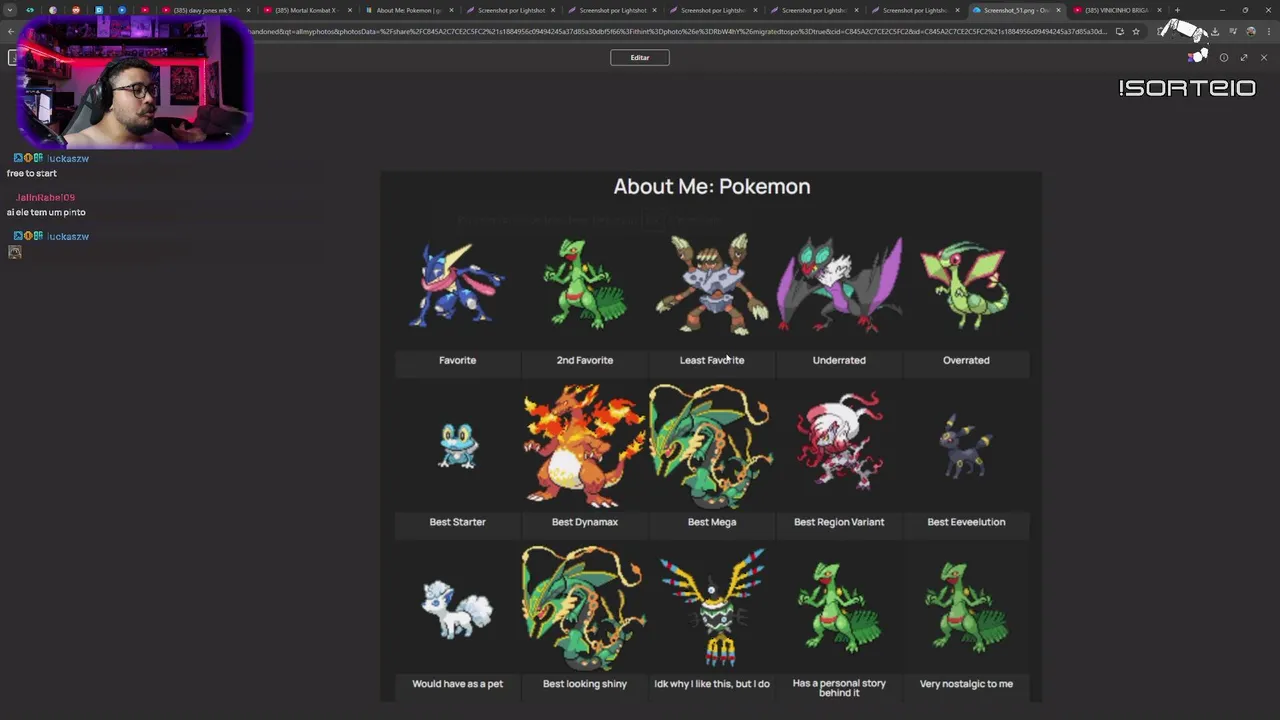Click the Best Mega label
Image resolution: width=1280 pixels, height=720 pixels.
point(712,522)
